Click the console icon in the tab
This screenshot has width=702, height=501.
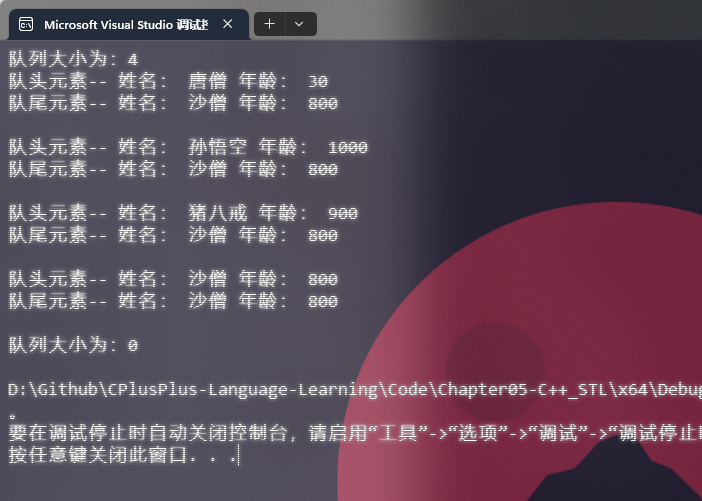[26, 24]
